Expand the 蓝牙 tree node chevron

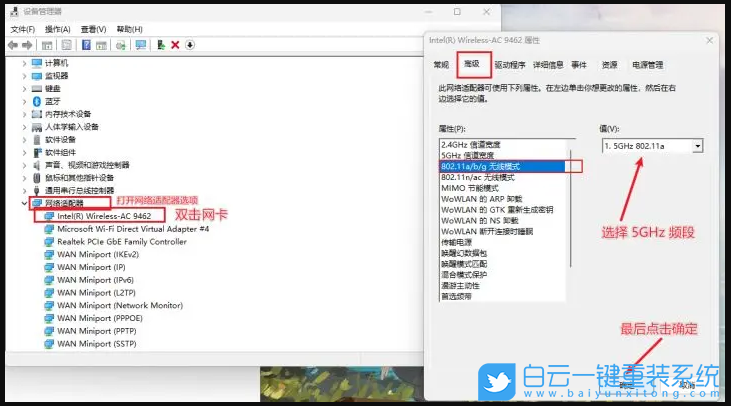point(24,101)
